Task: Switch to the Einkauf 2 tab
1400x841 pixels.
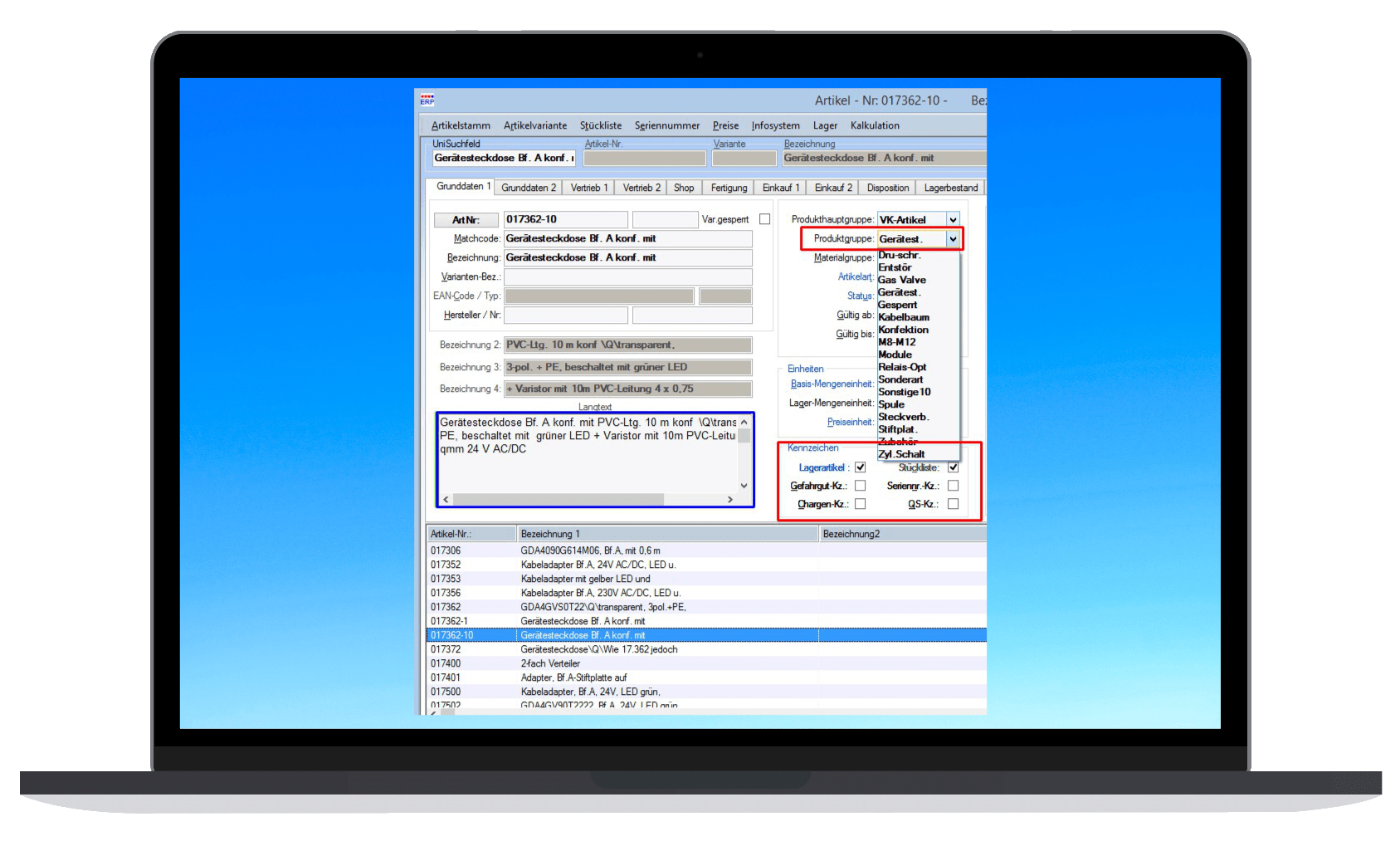Action: tap(833, 188)
